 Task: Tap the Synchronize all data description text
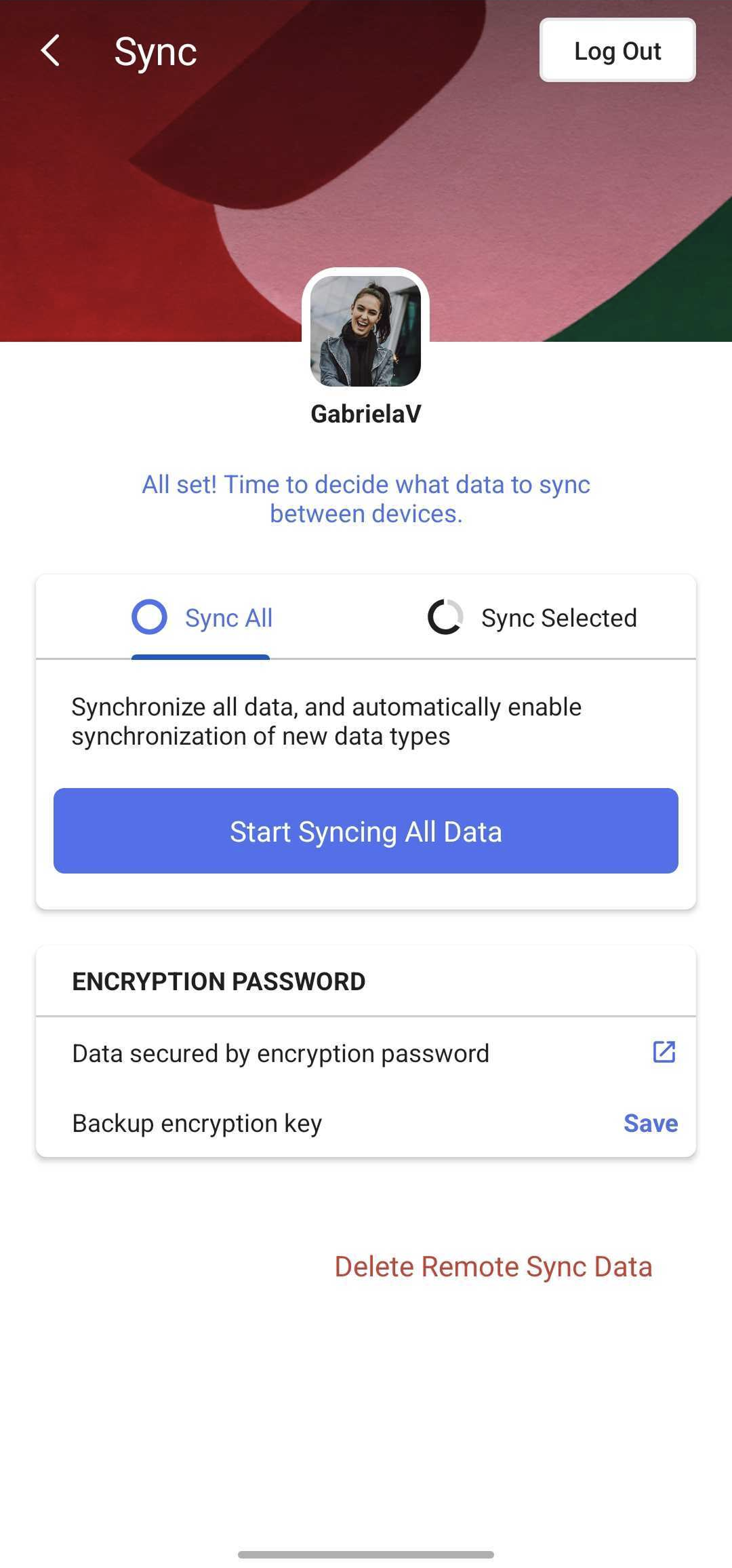[x=327, y=722]
